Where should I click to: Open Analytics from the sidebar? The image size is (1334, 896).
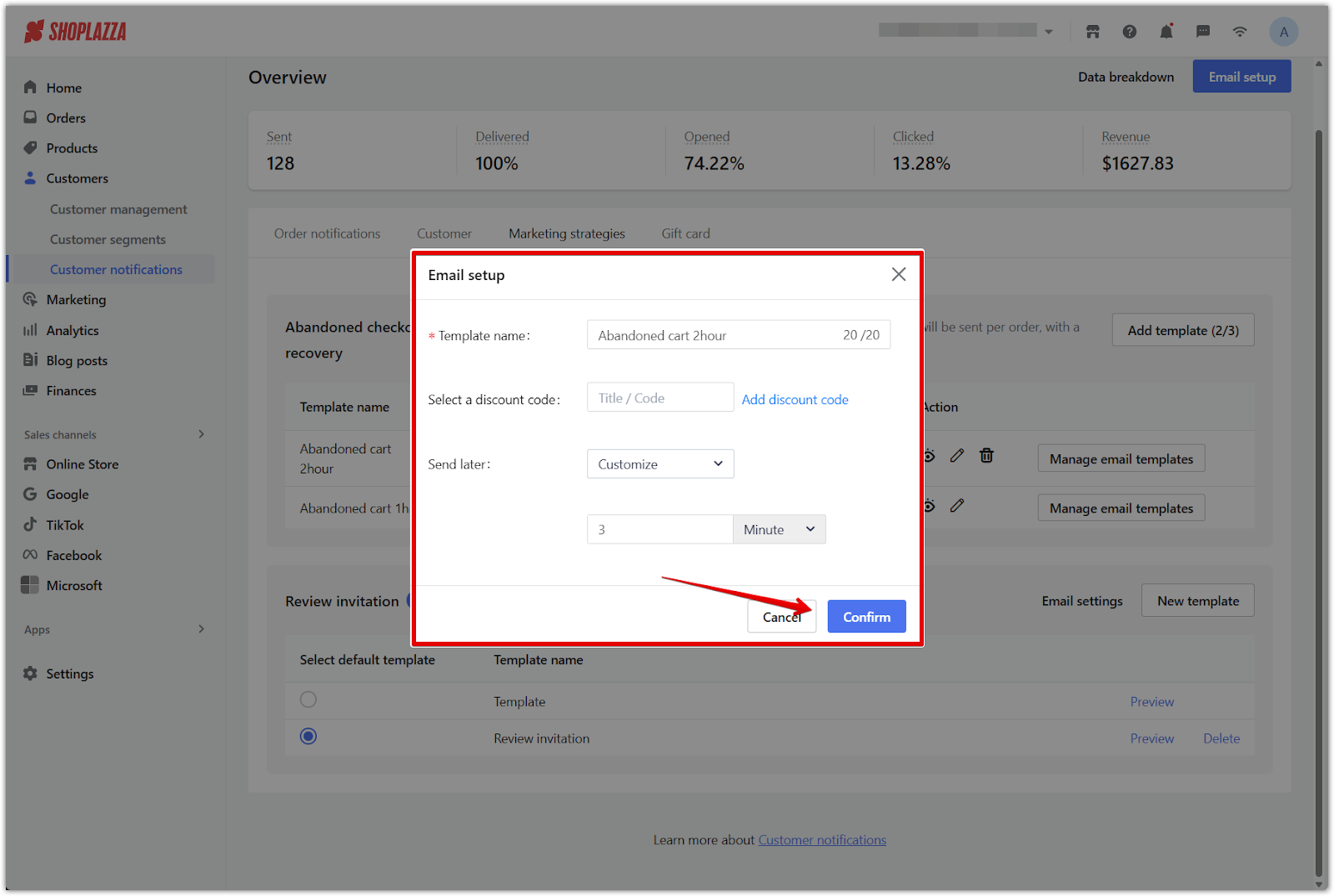(72, 330)
